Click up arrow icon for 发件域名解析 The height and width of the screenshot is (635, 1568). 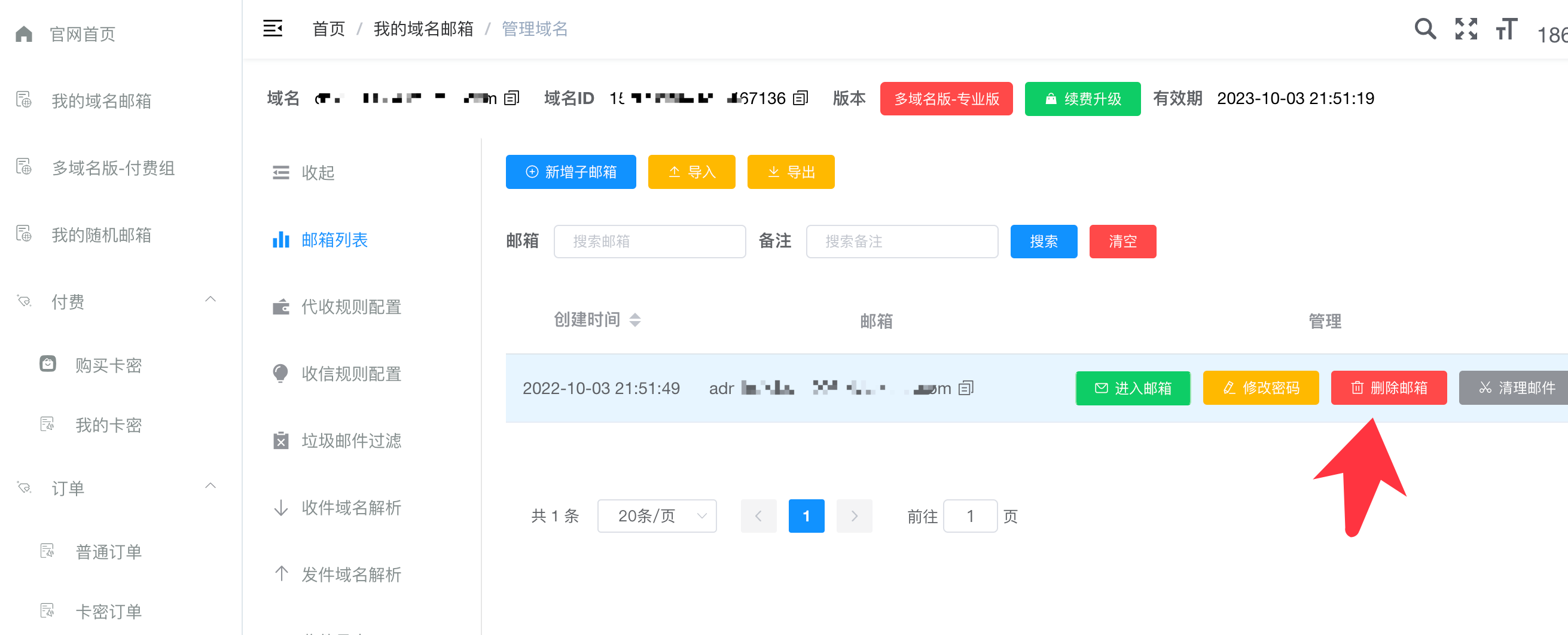280,573
